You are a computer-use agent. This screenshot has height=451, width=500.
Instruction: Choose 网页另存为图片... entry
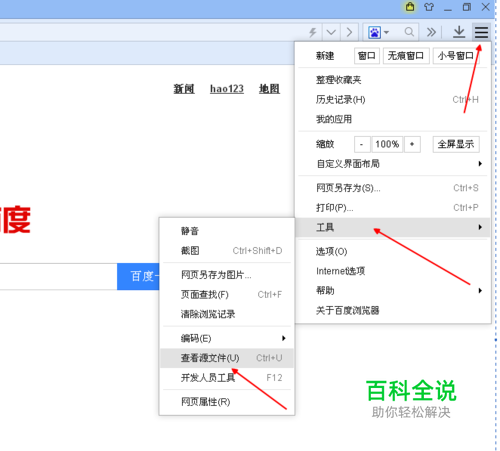[x=227, y=275]
